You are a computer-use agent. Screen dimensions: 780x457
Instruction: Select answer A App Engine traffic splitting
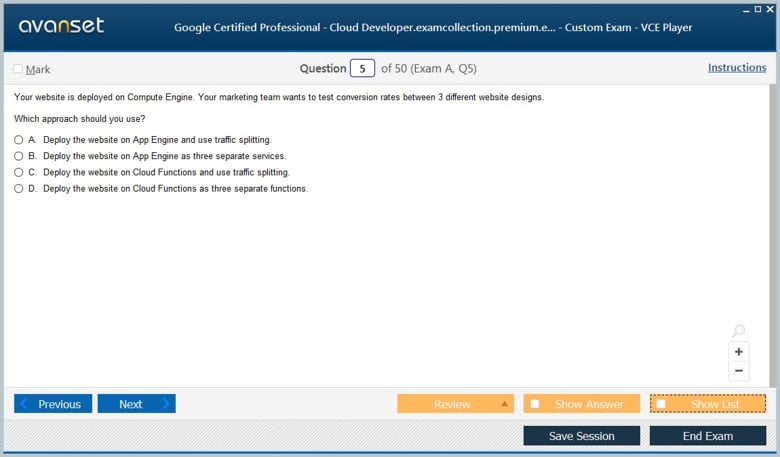tap(19, 140)
